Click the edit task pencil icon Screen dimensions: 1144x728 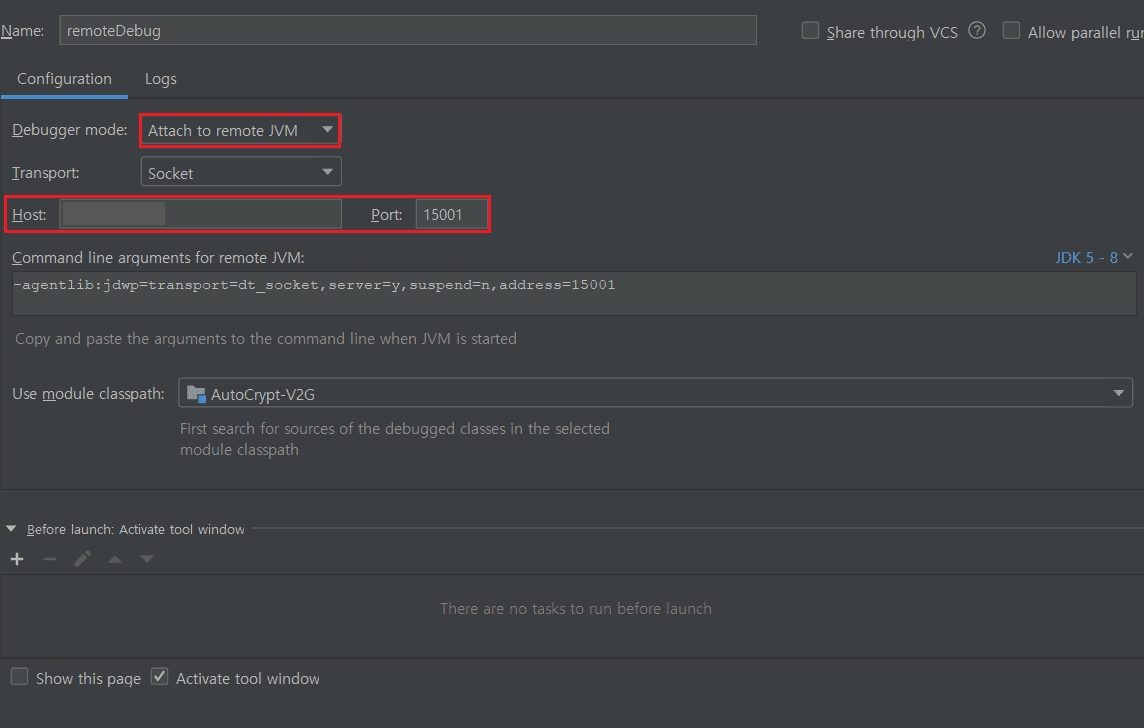click(x=82, y=559)
